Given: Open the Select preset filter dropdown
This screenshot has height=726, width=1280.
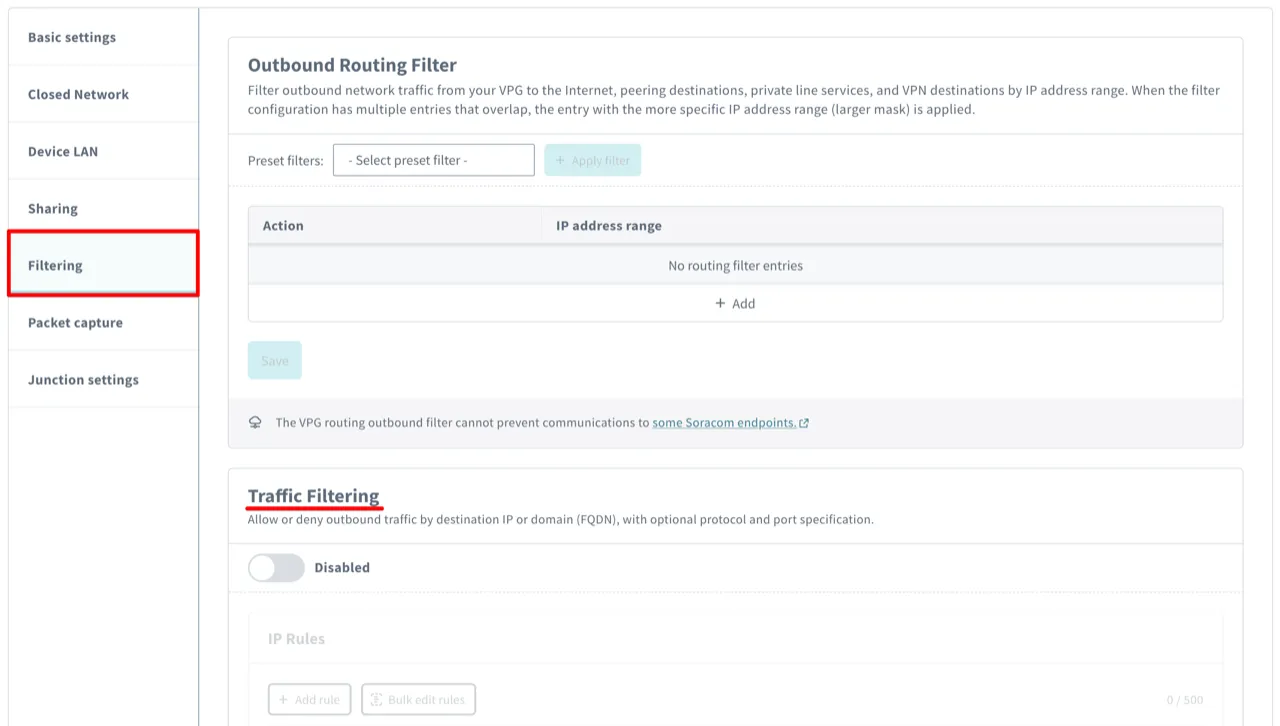Looking at the screenshot, I should (x=434, y=160).
